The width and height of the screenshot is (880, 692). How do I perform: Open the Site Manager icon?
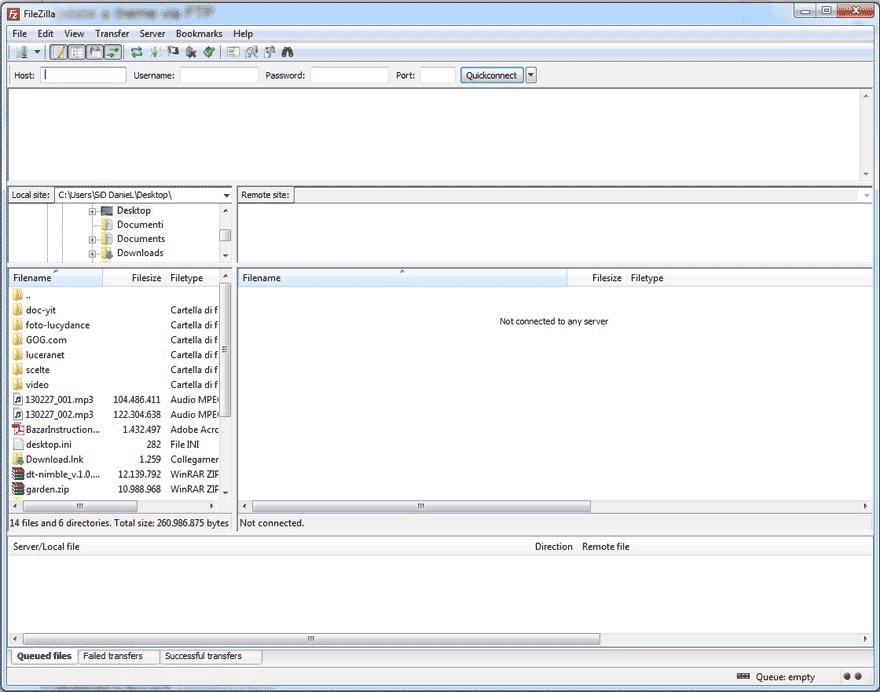tap(22, 52)
